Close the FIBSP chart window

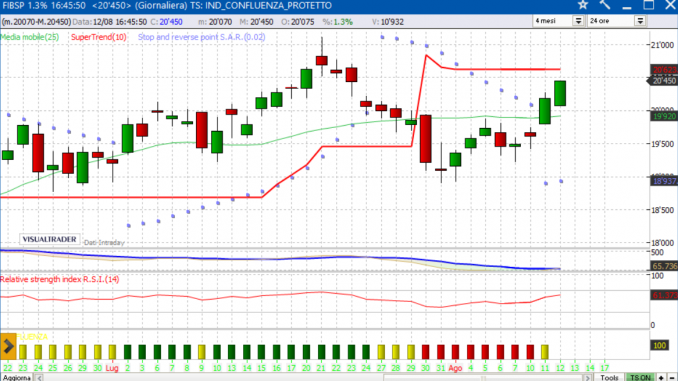pyautogui.click(x=670, y=5)
